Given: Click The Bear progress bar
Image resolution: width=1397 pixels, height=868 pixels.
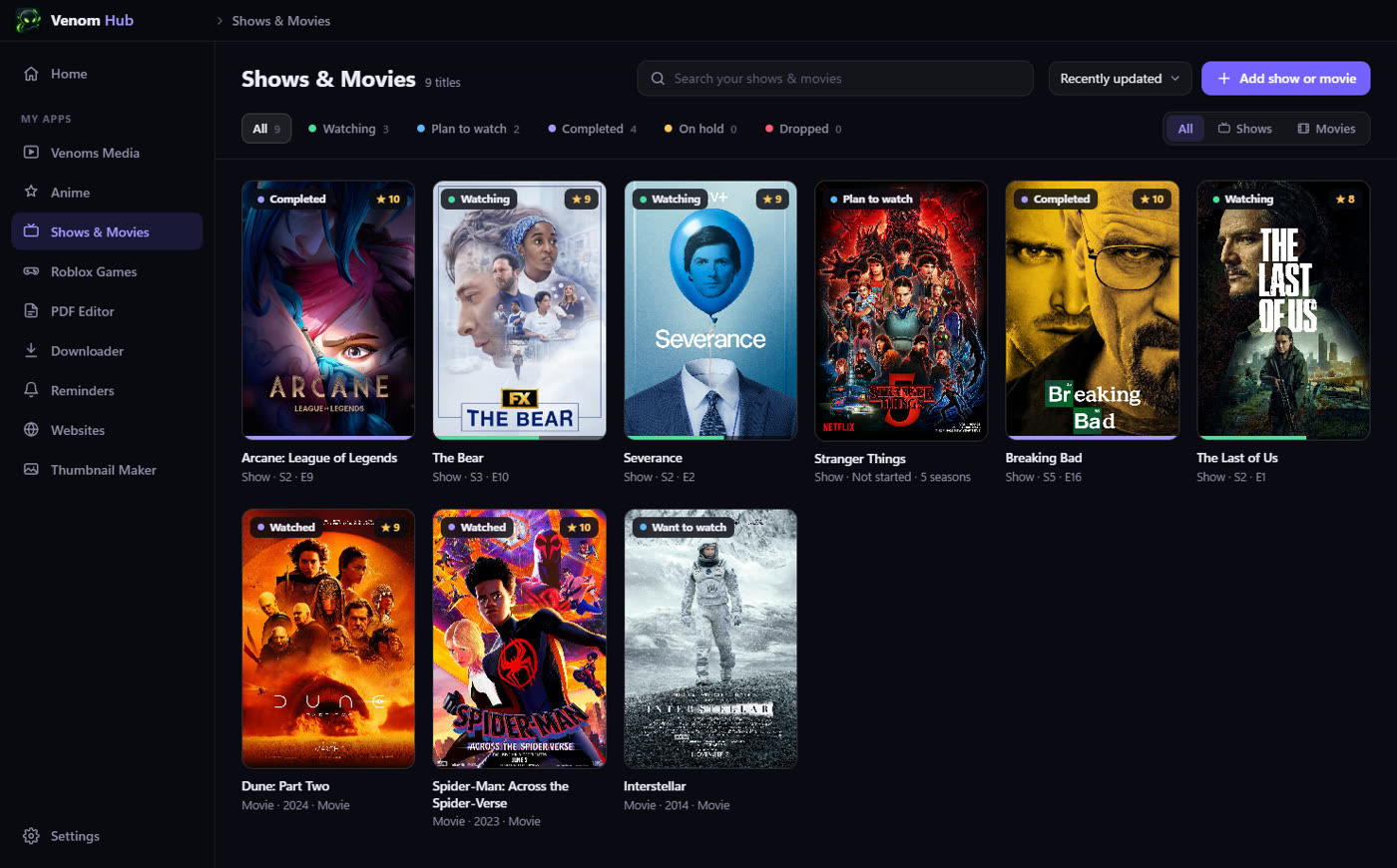Looking at the screenshot, I should point(519,437).
